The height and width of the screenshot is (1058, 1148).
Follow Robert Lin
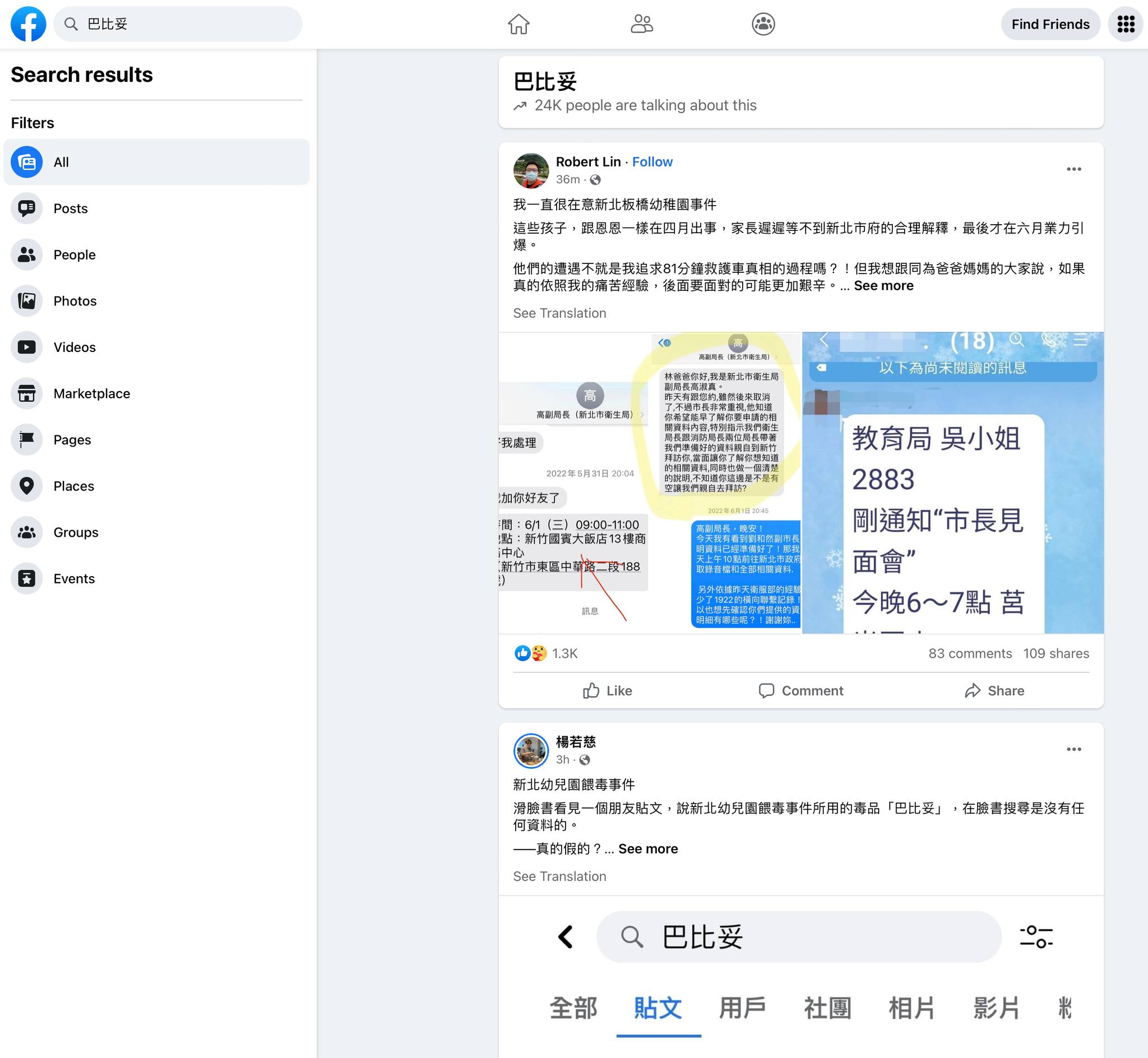(652, 162)
